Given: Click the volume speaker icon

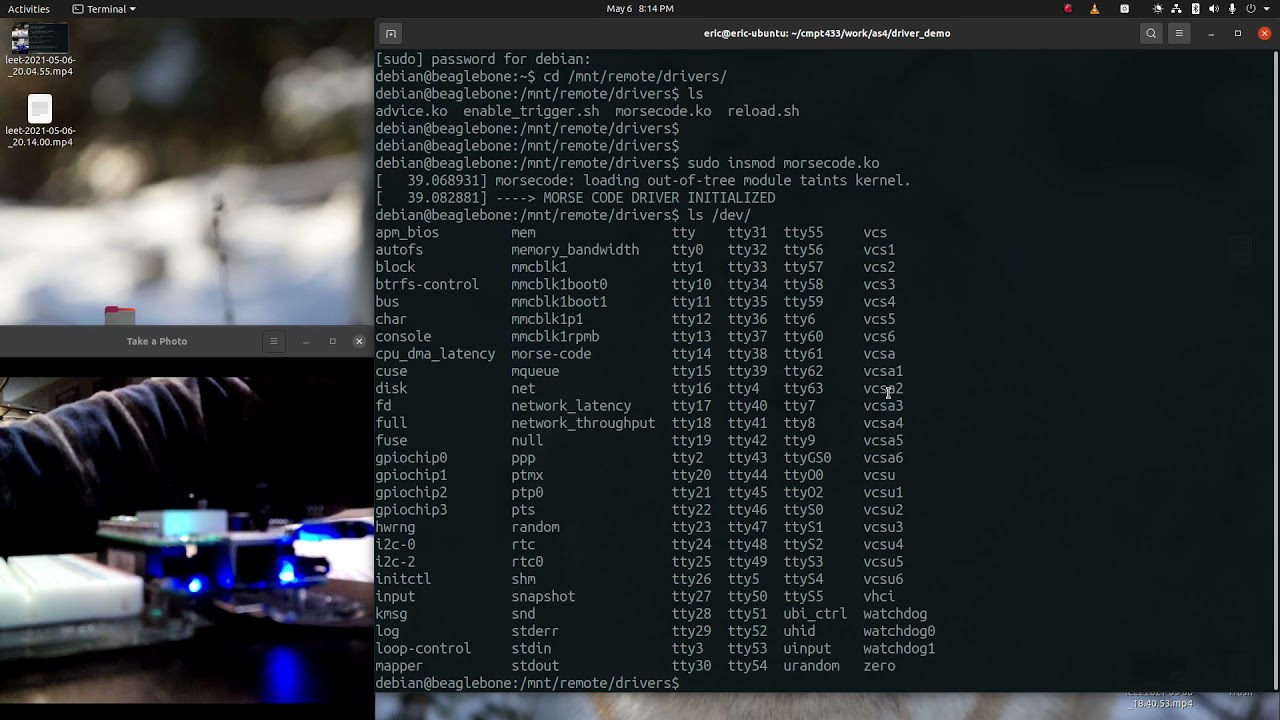Looking at the screenshot, I should (1214, 9).
